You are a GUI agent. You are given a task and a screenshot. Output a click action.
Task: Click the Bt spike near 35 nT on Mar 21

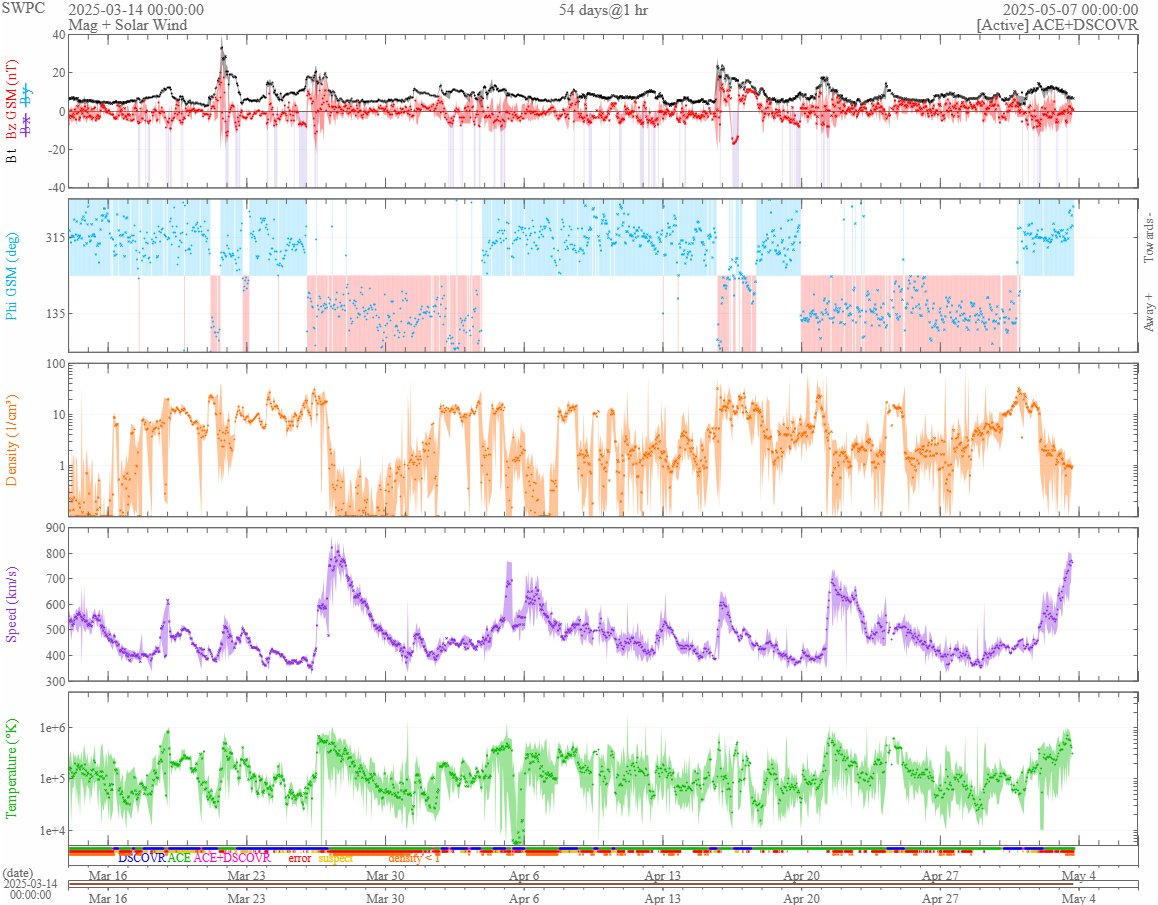(222, 50)
